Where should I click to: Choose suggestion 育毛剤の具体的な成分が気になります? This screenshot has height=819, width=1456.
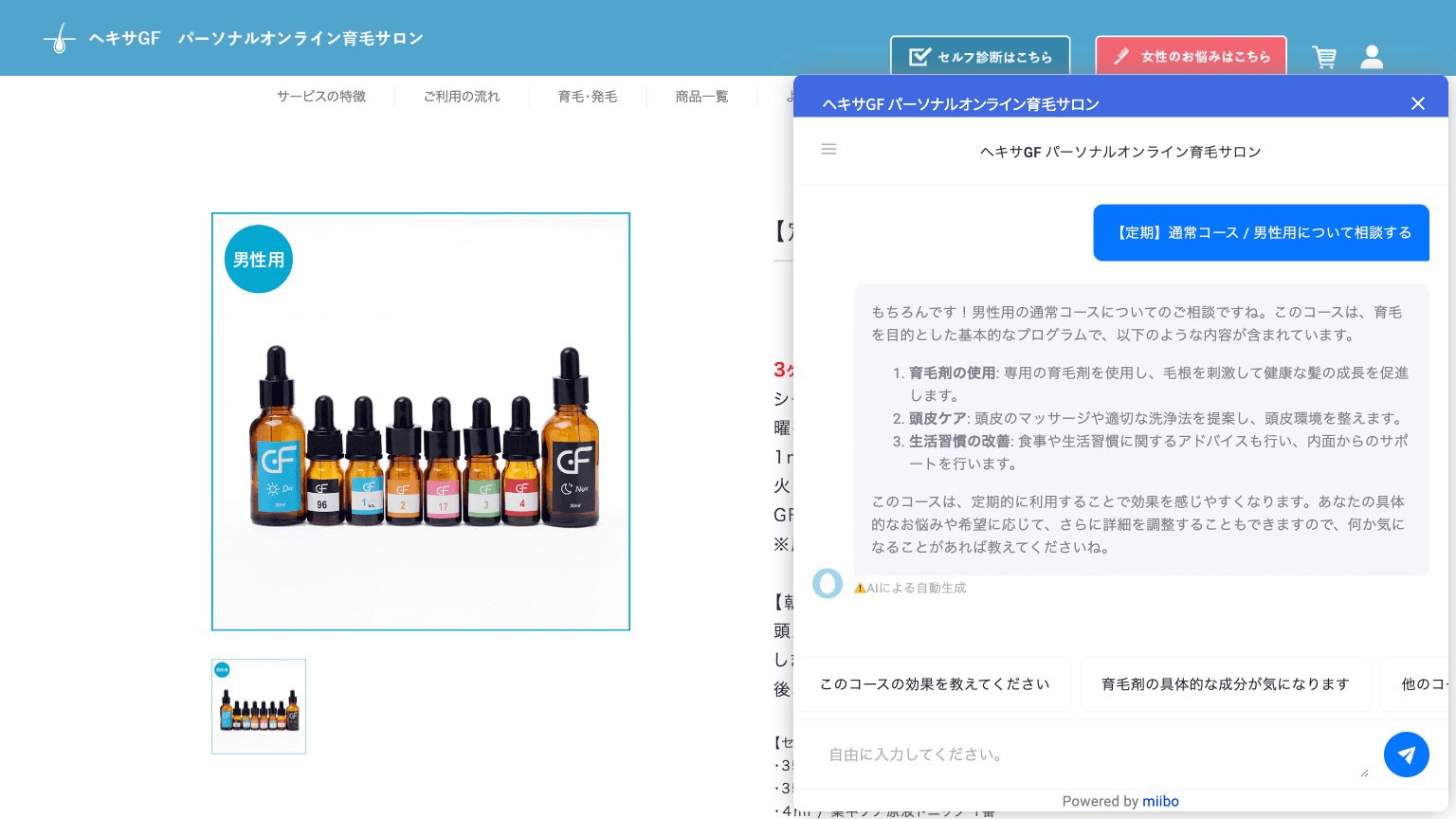click(1225, 684)
